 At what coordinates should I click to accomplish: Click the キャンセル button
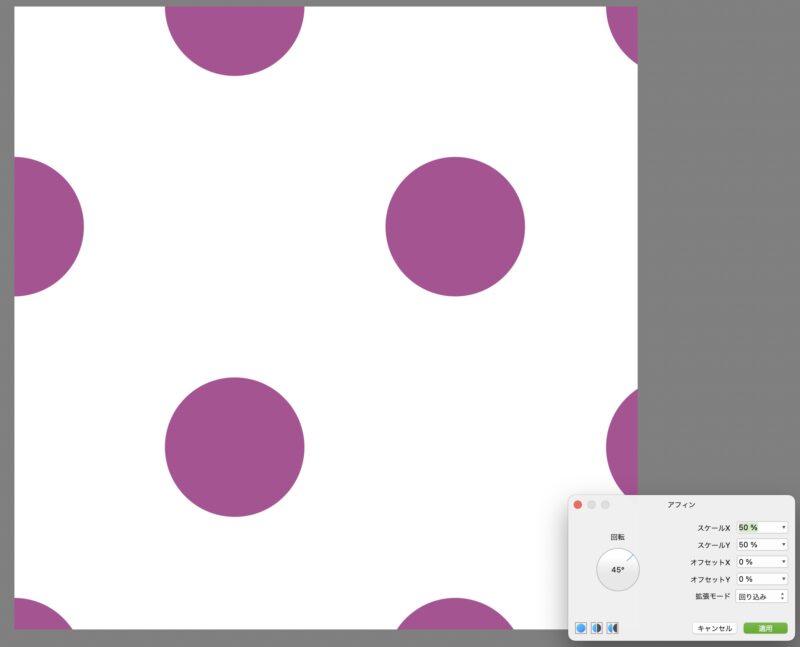click(x=714, y=628)
